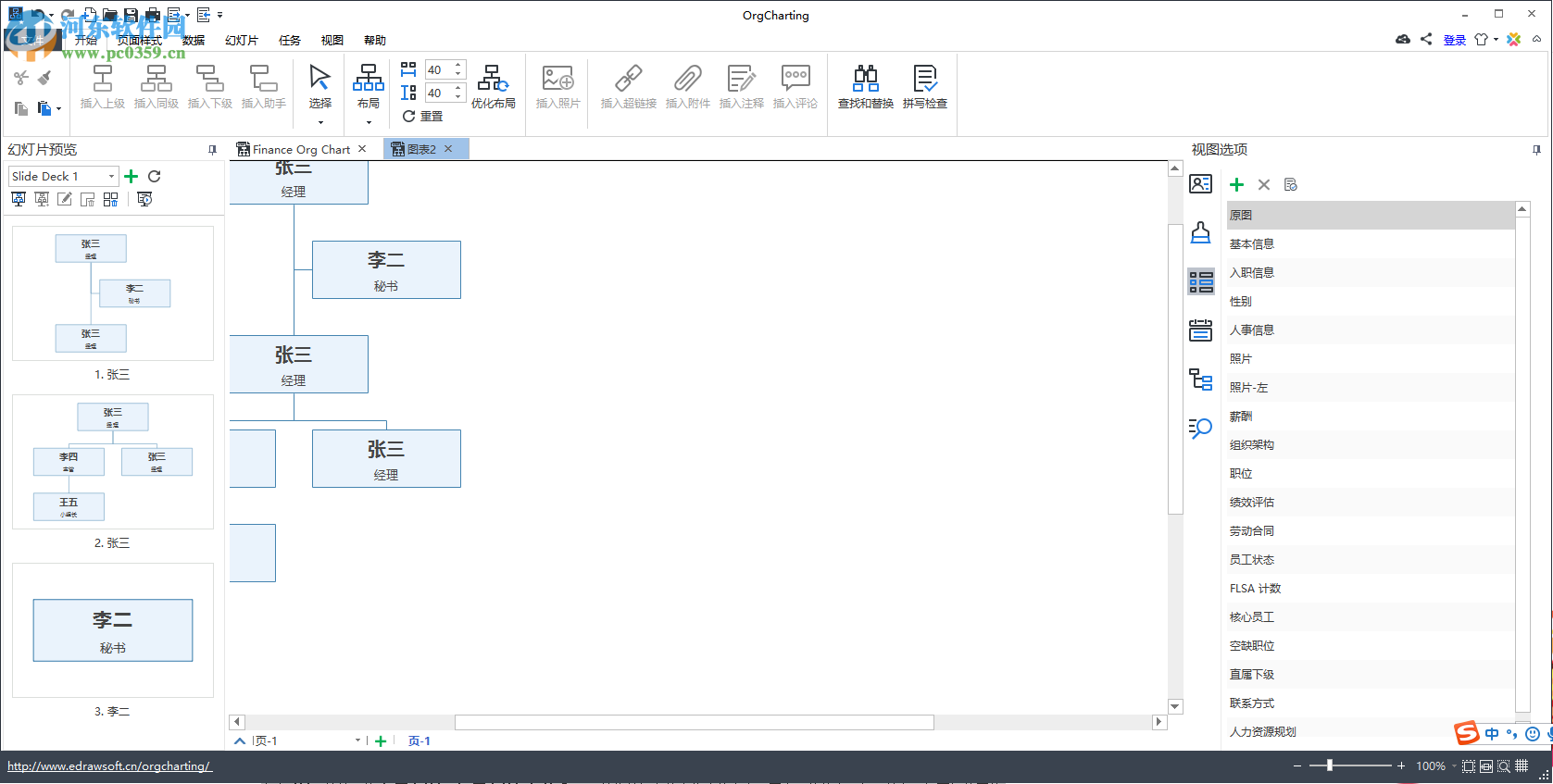Viewport: 1553px width, 784px height.
Task: Click the cut scissors icon
Action: pos(21,78)
